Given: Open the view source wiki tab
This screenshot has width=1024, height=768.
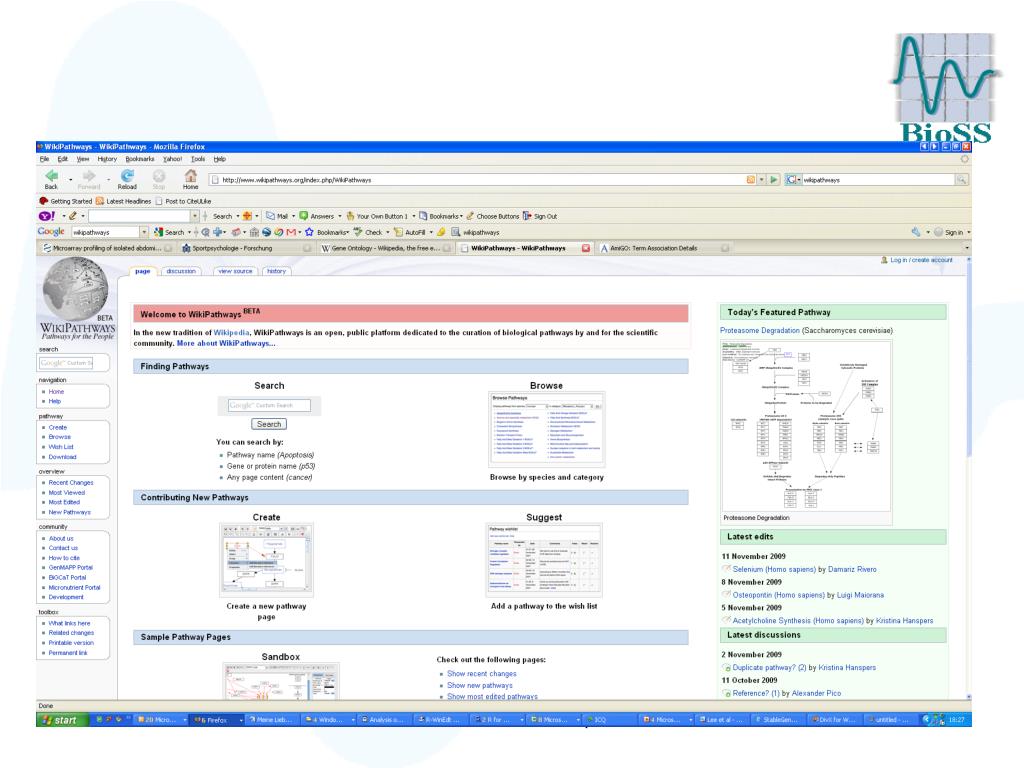Looking at the screenshot, I should [x=235, y=271].
